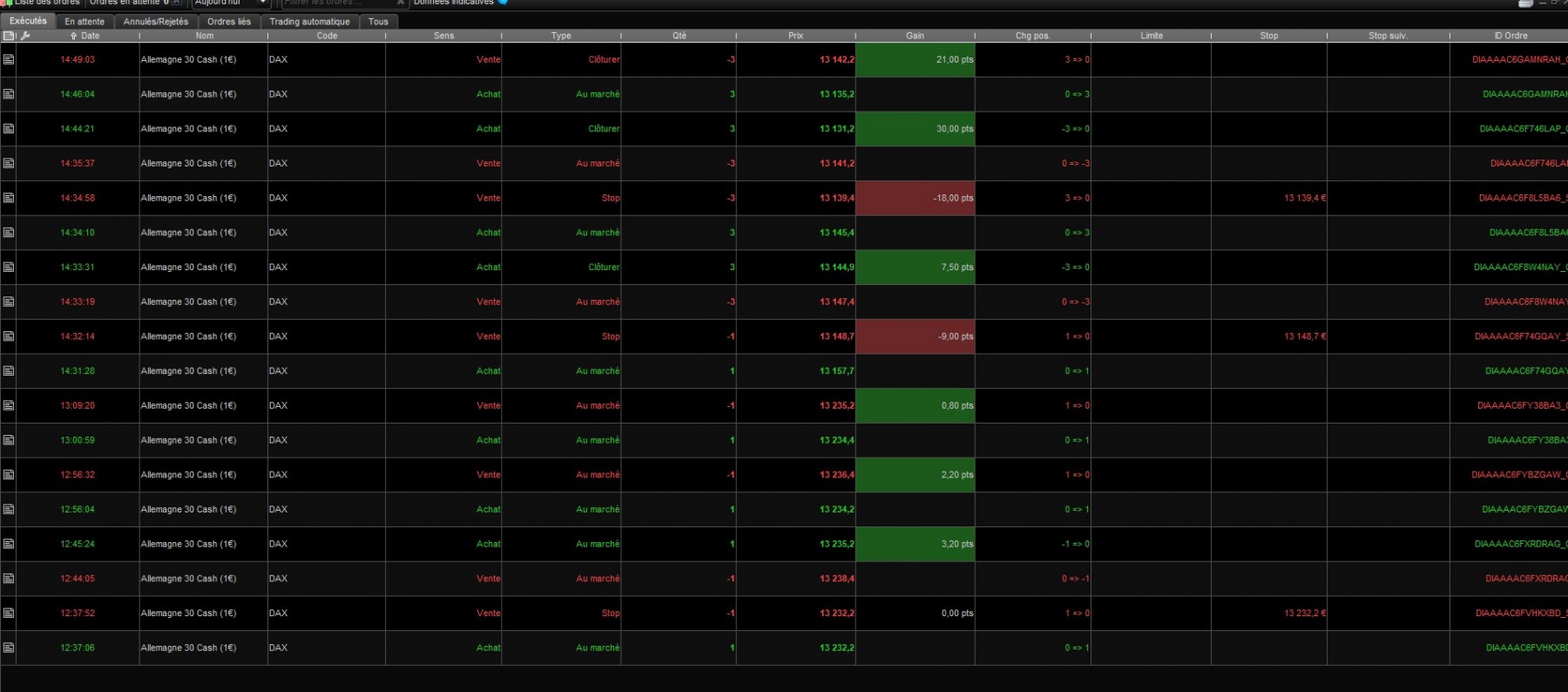
Task: Select the 30,00 pts gain cell
Action: tap(916, 129)
